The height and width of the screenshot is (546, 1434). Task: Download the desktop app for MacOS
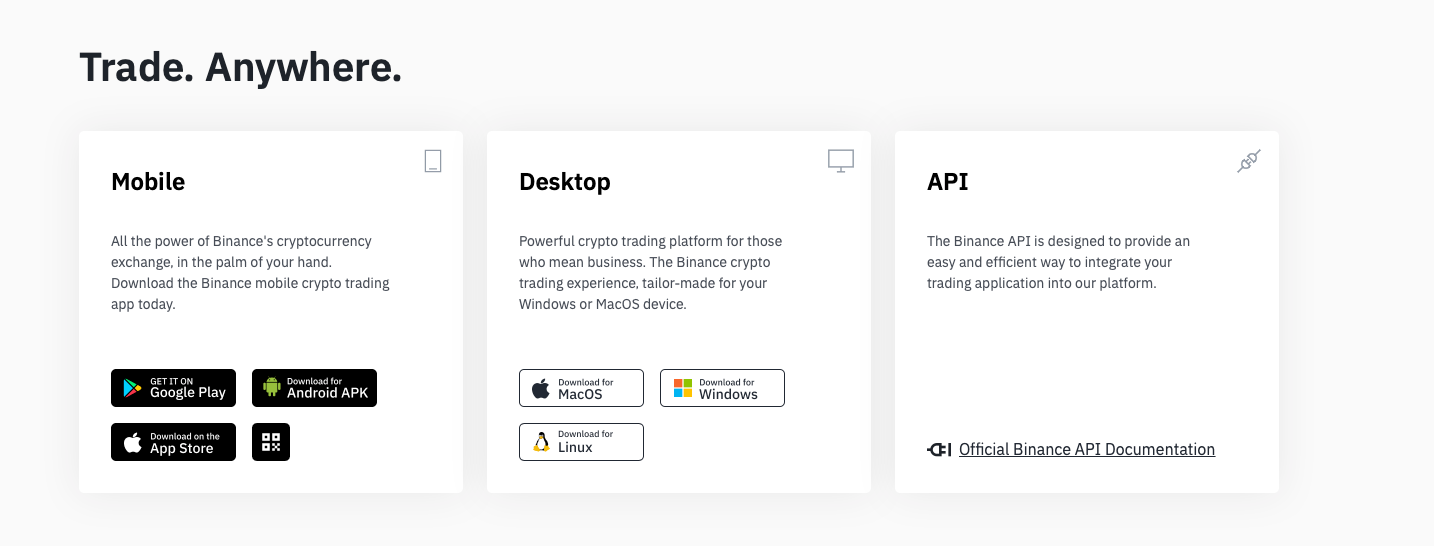coord(581,388)
